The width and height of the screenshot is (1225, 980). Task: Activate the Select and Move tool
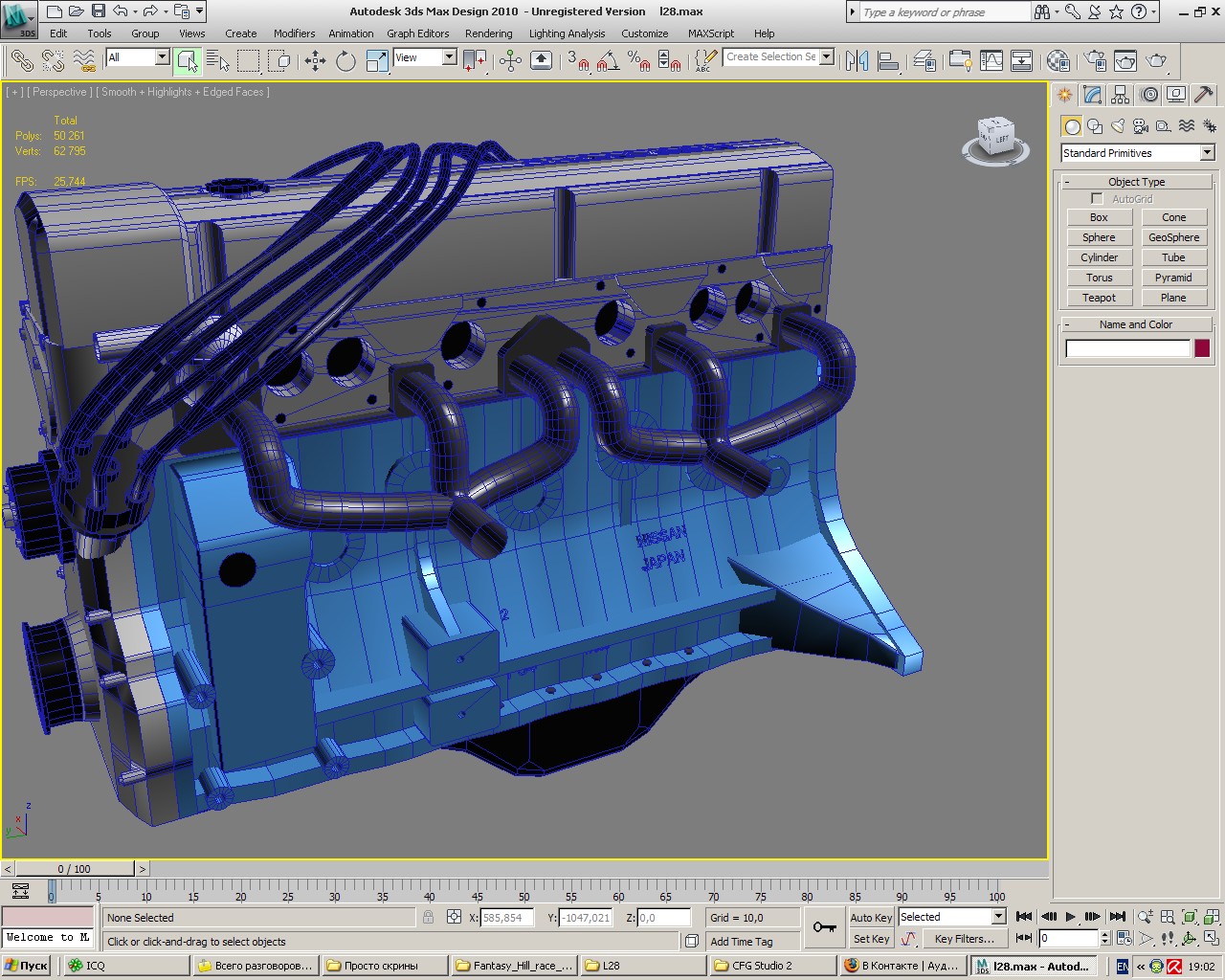tap(315, 60)
